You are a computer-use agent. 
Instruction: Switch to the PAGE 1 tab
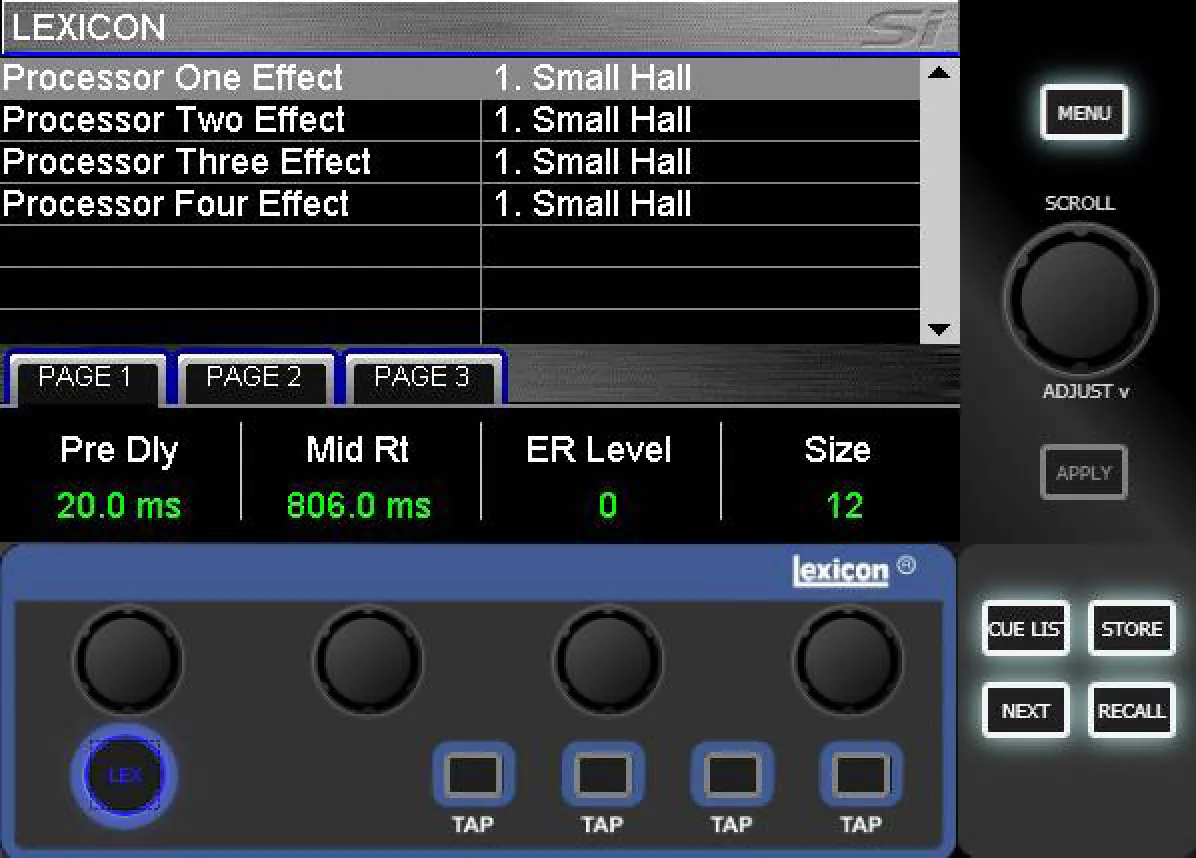85,378
